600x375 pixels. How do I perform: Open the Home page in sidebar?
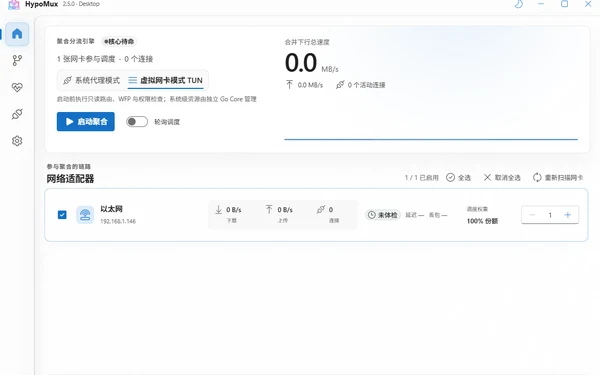pos(17,34)
